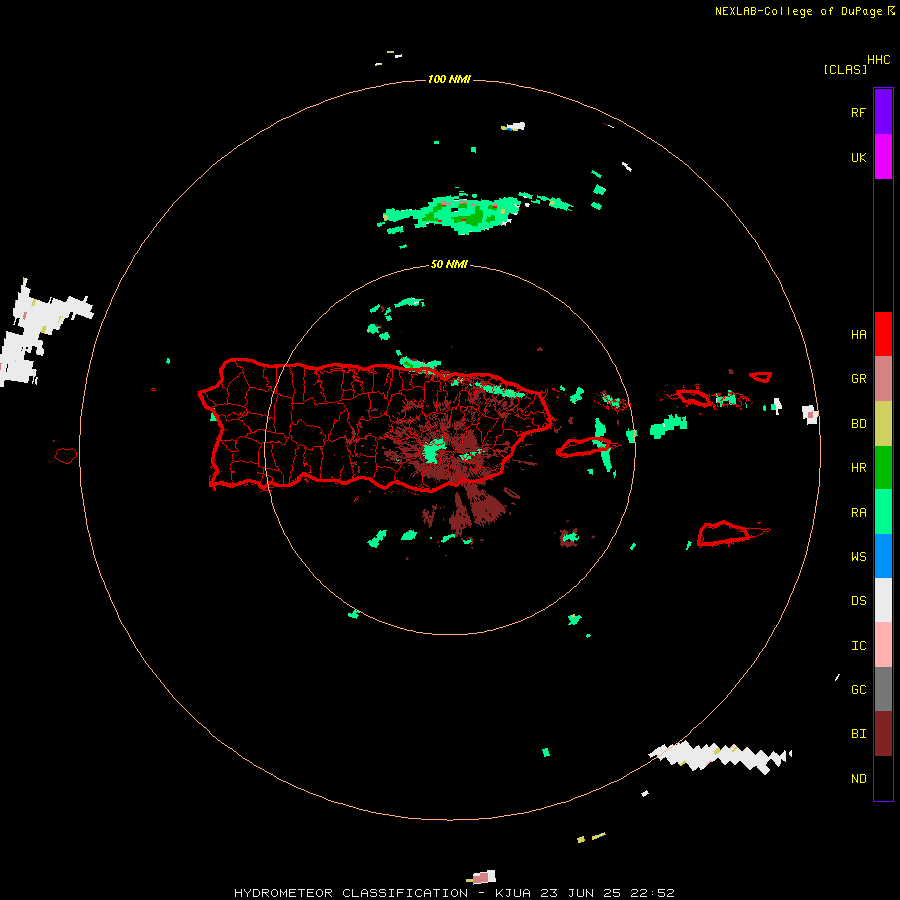
Task: Click the HR legend label
Action: tap(858, 468)
